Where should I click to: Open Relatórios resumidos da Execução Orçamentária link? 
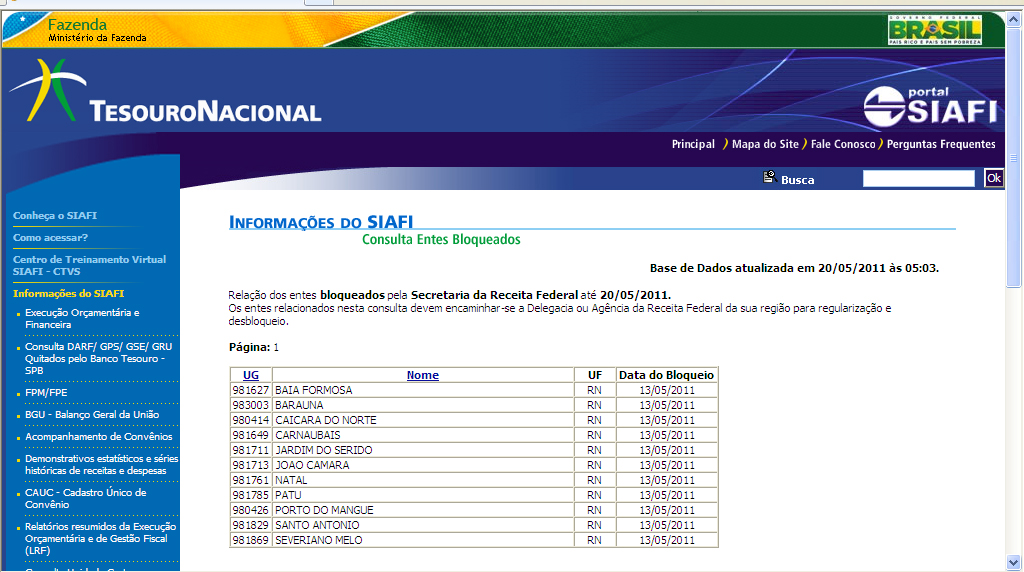(101, 539)
